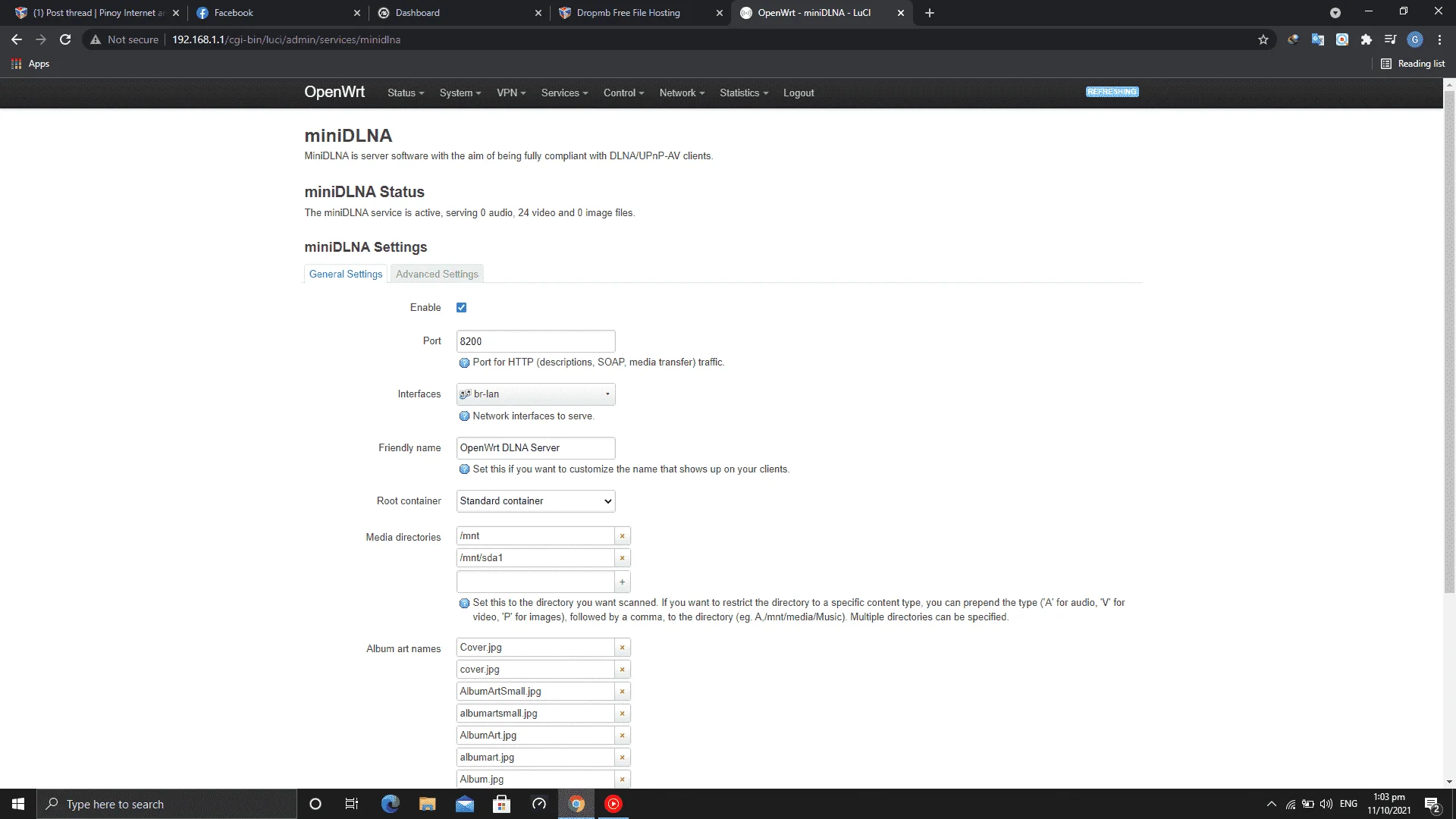Go back to previous page
Image resolution: width=1456 pixels, height=819 pixels.
tap(17, 39)
